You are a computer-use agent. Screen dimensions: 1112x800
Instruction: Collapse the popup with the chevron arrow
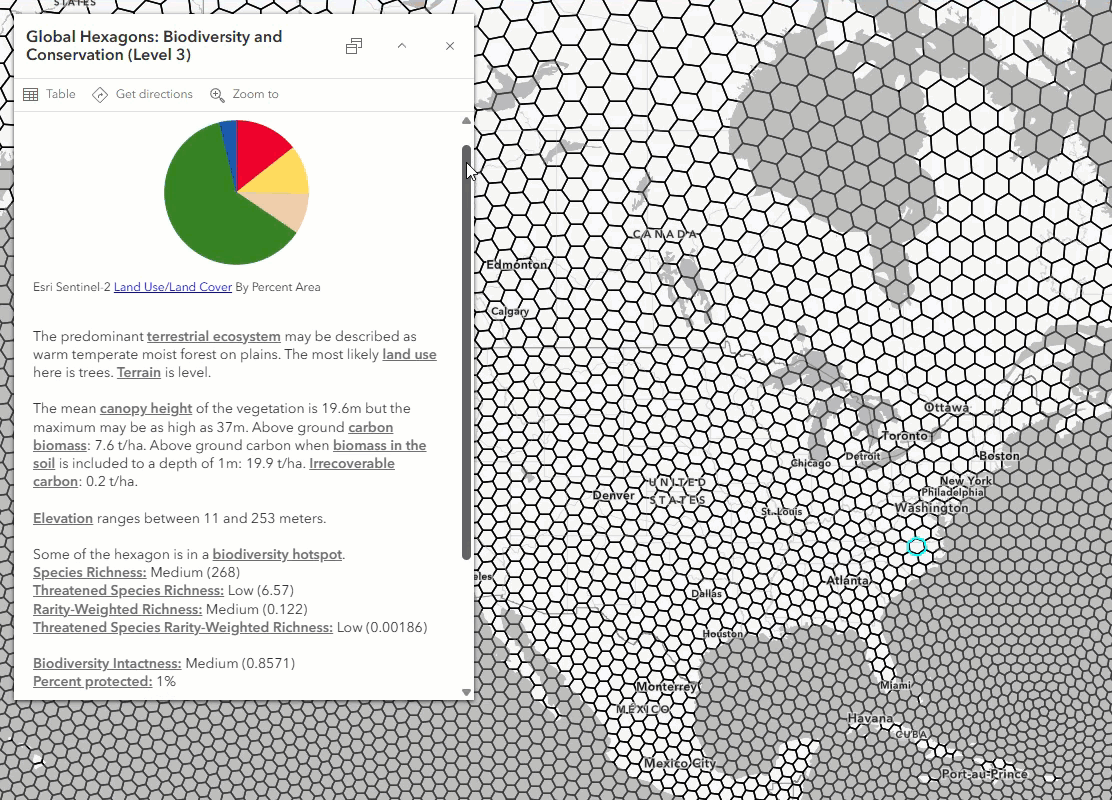tap(402, 45)
